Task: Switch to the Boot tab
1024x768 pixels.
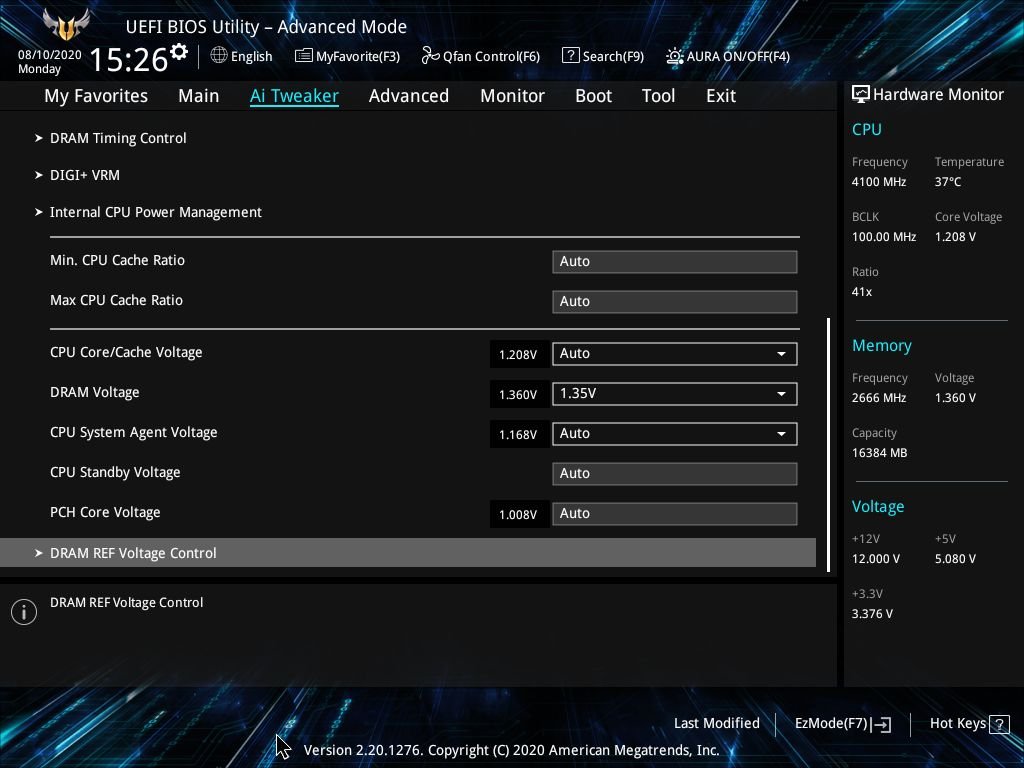Action: pyautogui.click(x=593, y=96)
